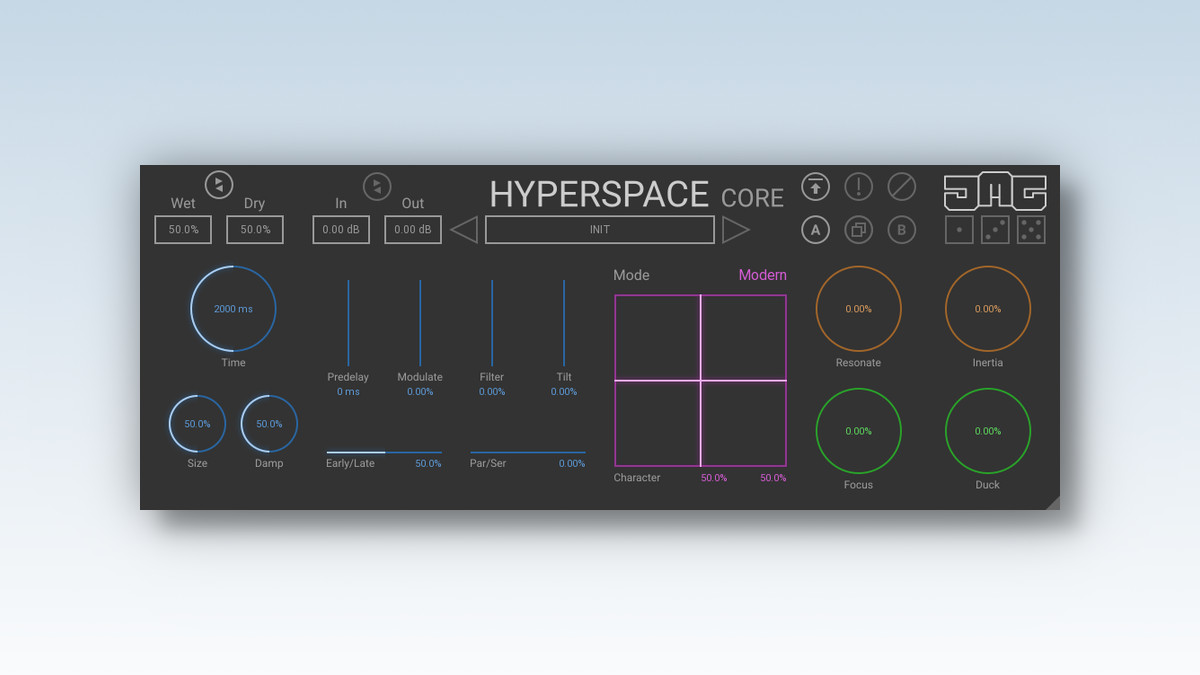The width and height of the screenshot is (1200, 675).
Task: Click the exclamation mark panic icon
Action: pos(858,187)
